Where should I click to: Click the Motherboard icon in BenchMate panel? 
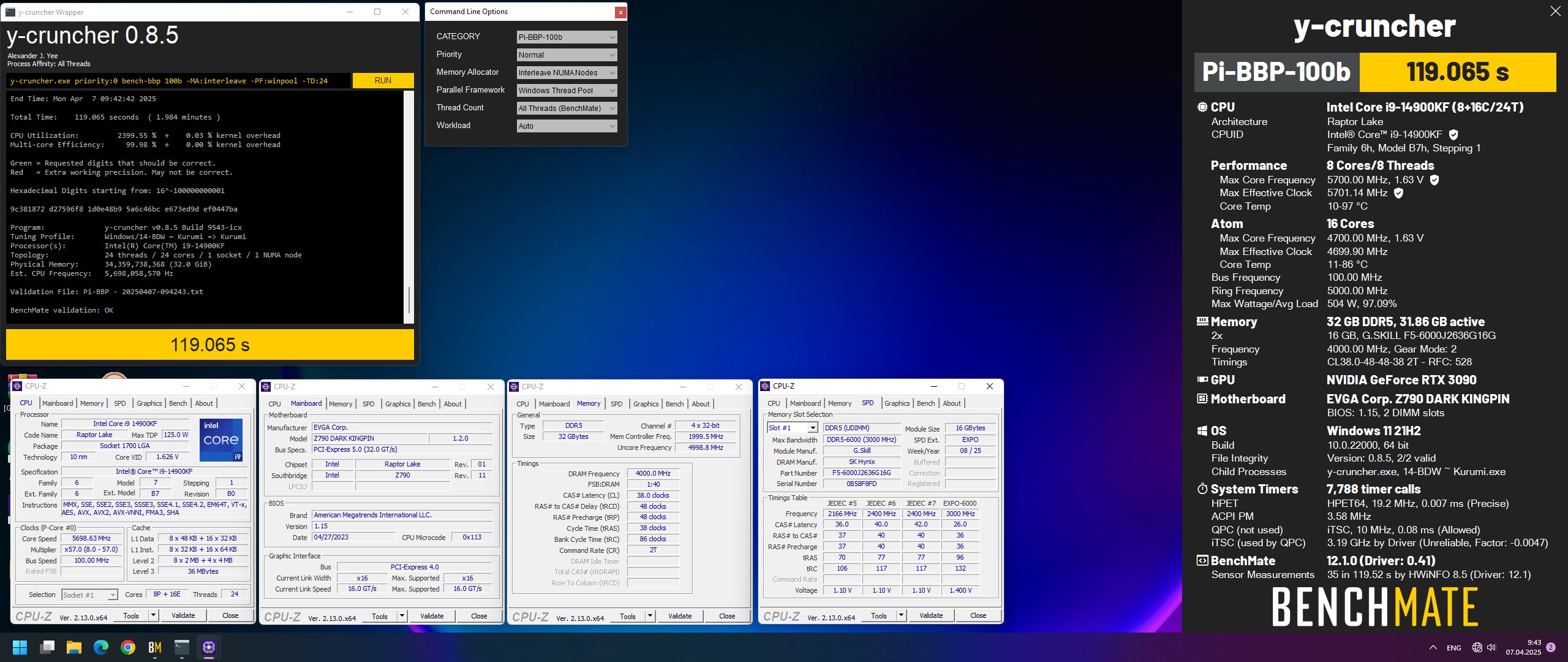click(1202, 398)
